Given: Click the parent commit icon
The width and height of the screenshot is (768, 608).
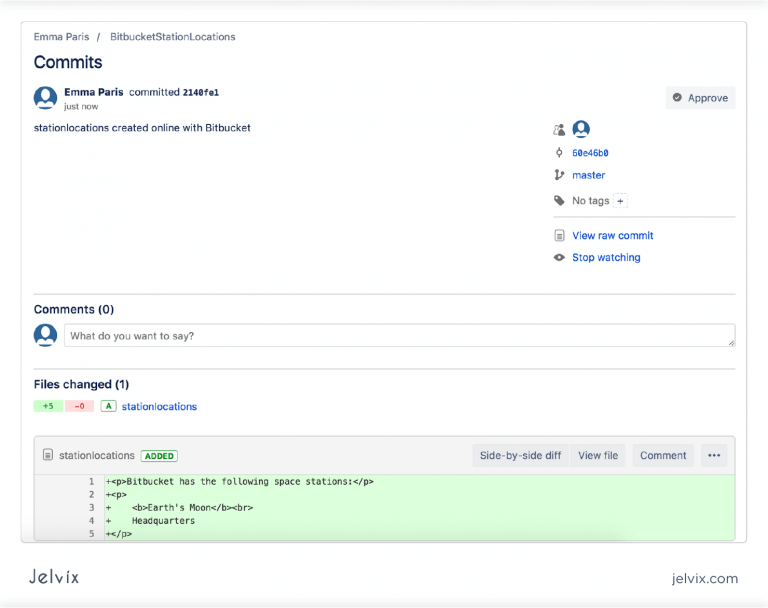Looking at the screenshot, I should (559, 153).
